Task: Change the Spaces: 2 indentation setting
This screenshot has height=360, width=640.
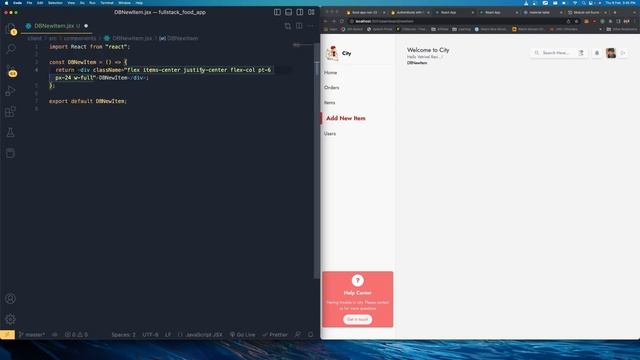Action: tap(123, 335)
